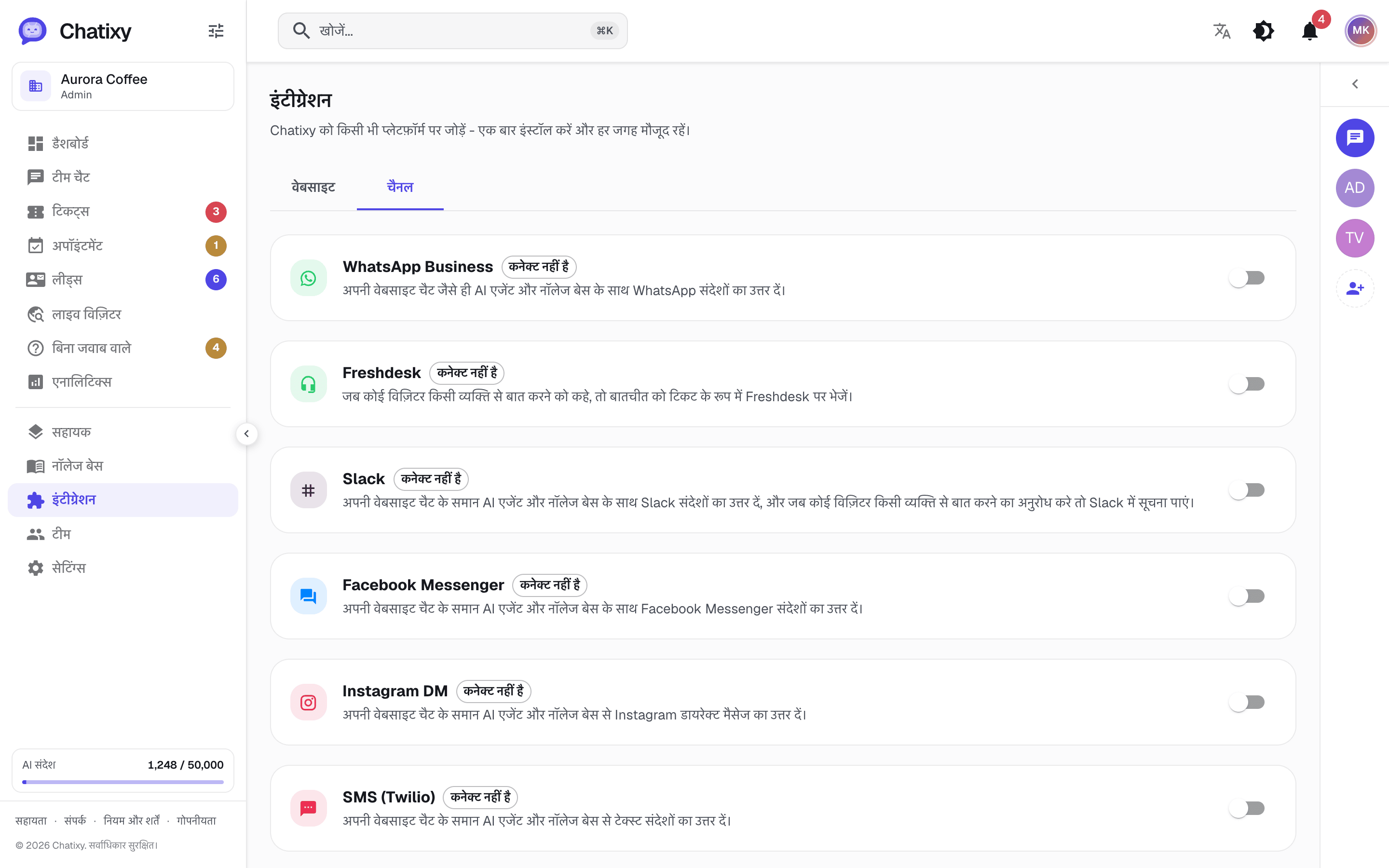Open टीम in sidebar
The height and width of the screenshot is (868, 1389).
pyautogui.click(x=123, y=534)
